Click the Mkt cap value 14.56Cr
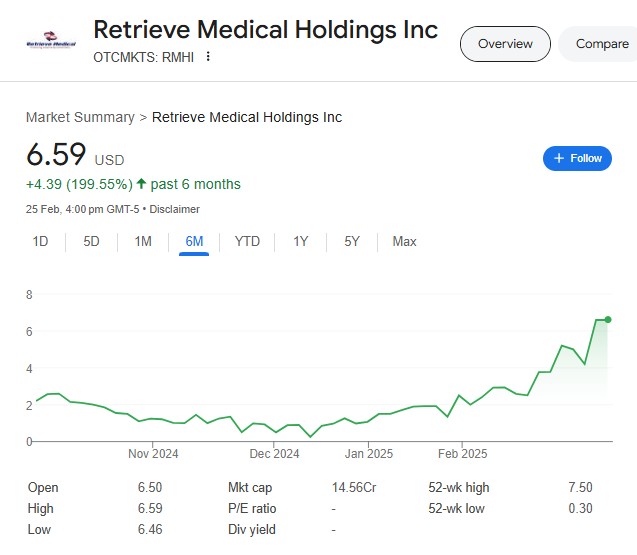This screenshot has height=555, width=637. 354,488
